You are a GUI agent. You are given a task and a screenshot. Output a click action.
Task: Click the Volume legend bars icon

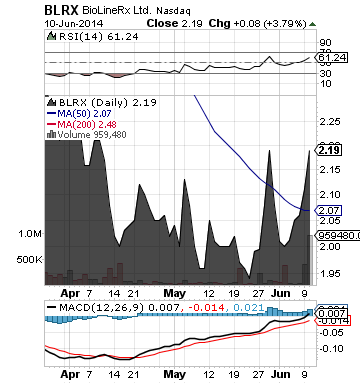[51, 134]
